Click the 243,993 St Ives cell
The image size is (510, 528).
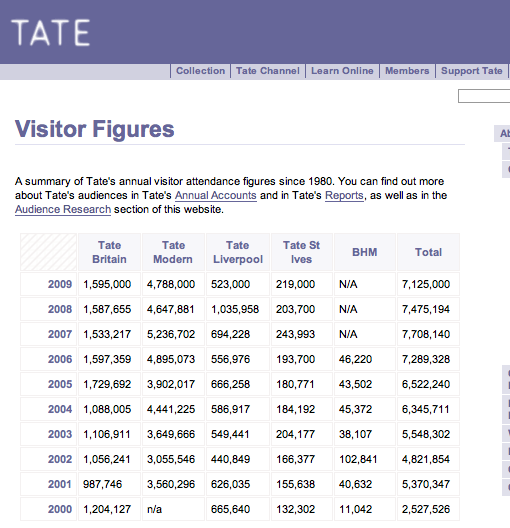coord(302,334)
